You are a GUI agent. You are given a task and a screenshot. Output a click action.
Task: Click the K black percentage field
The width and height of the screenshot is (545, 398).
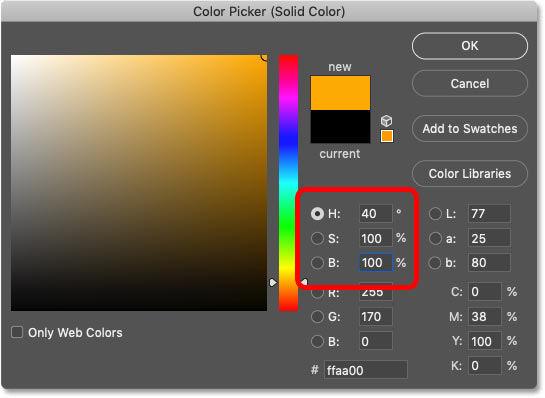(485, 366)
